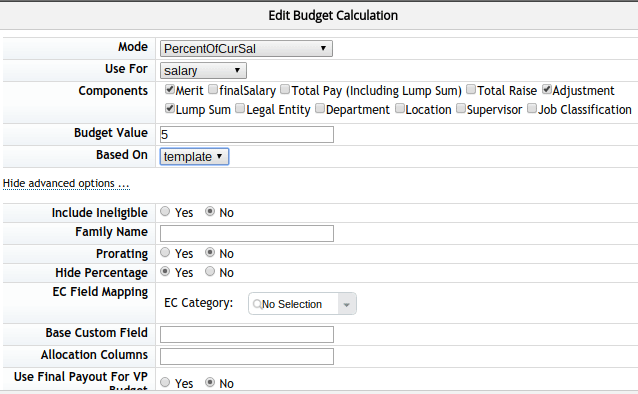The width and height of the screenshot is (638, 394).
Task: Click the Hide advanced options link
Action: [66, 184]
